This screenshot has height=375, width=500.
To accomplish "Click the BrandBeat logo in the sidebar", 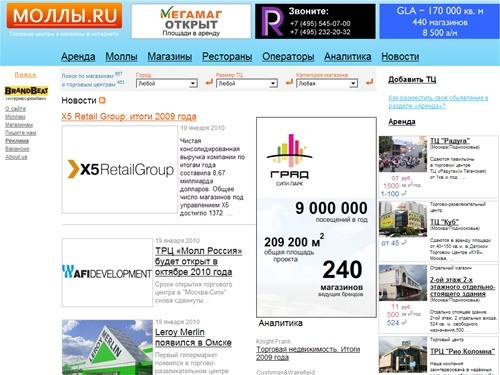I will pos(26,93).
